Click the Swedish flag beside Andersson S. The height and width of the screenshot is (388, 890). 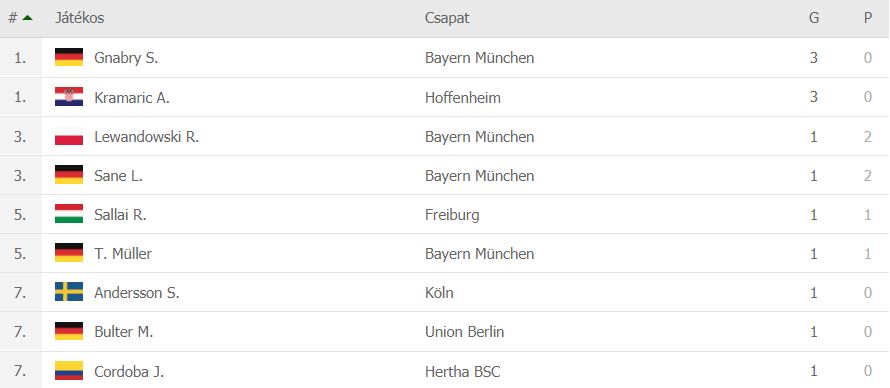69,292
